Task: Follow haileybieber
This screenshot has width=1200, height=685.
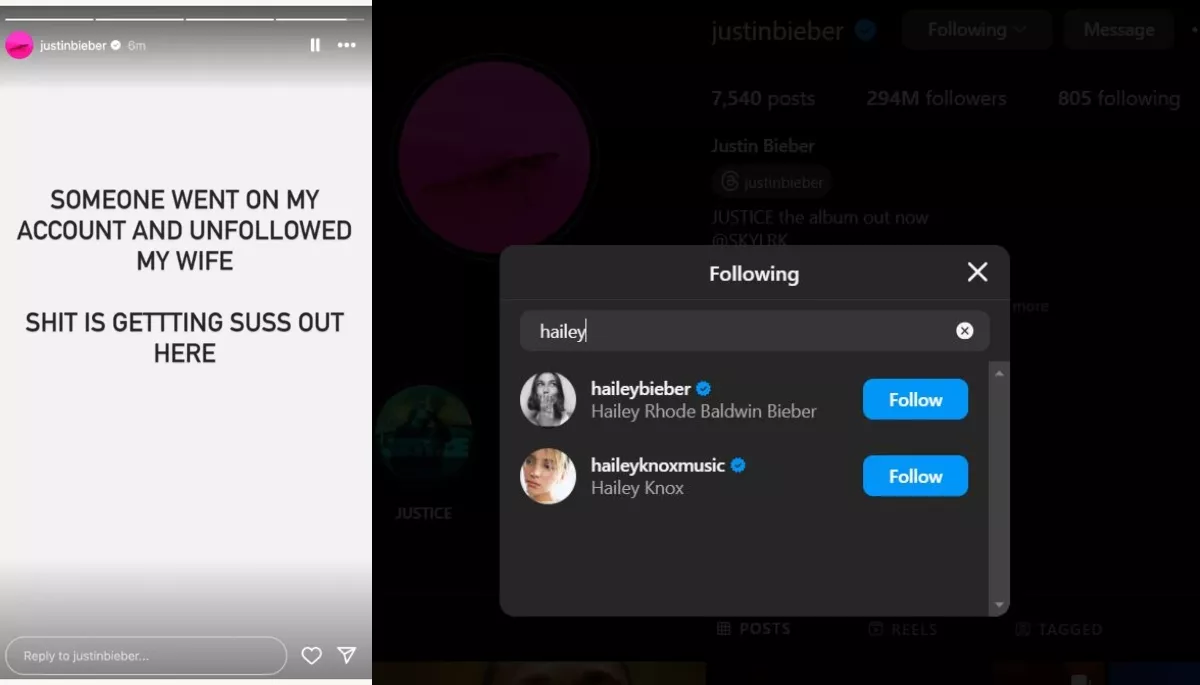Action: click(x=915, y=399)
